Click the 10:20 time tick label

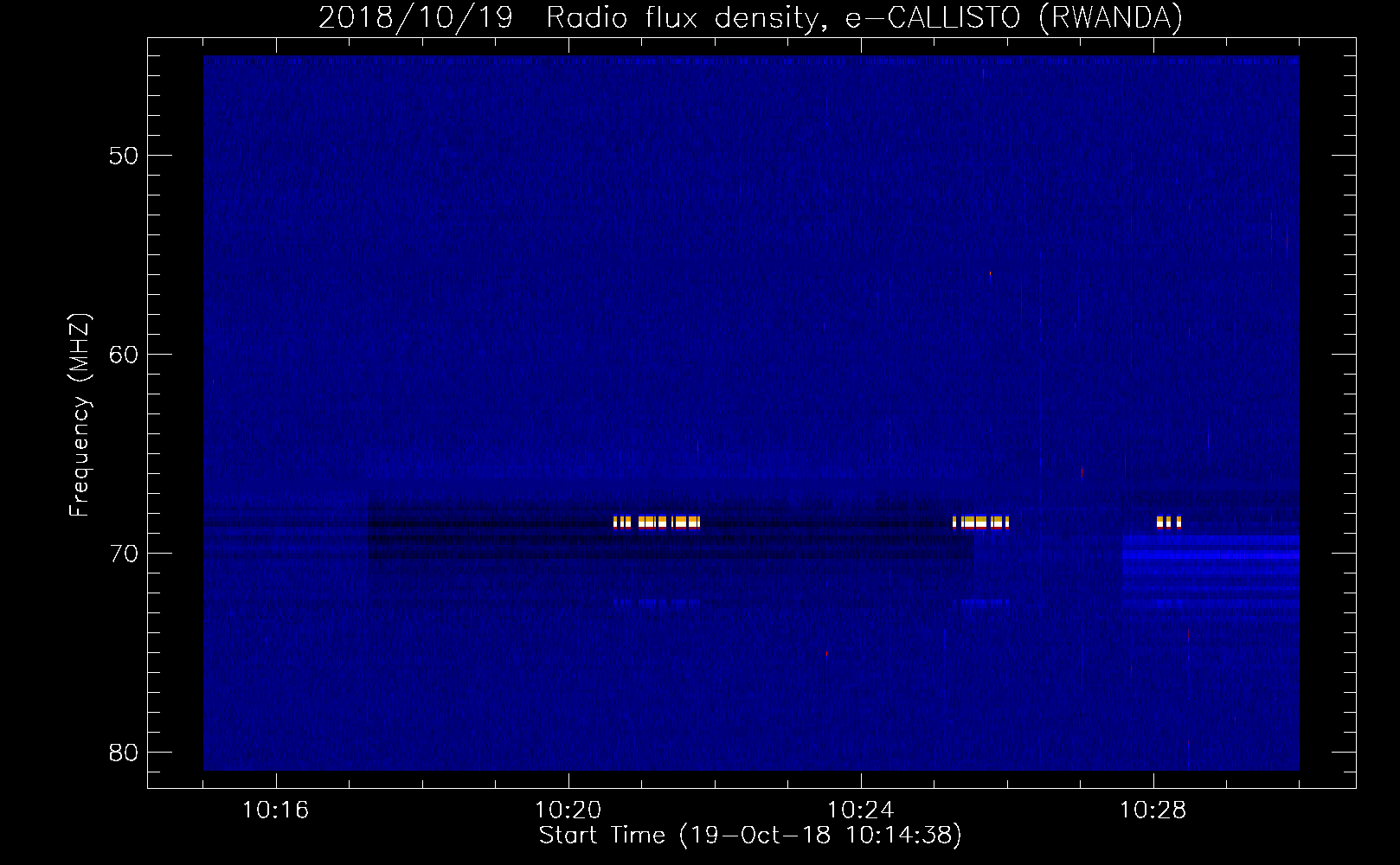568,811
